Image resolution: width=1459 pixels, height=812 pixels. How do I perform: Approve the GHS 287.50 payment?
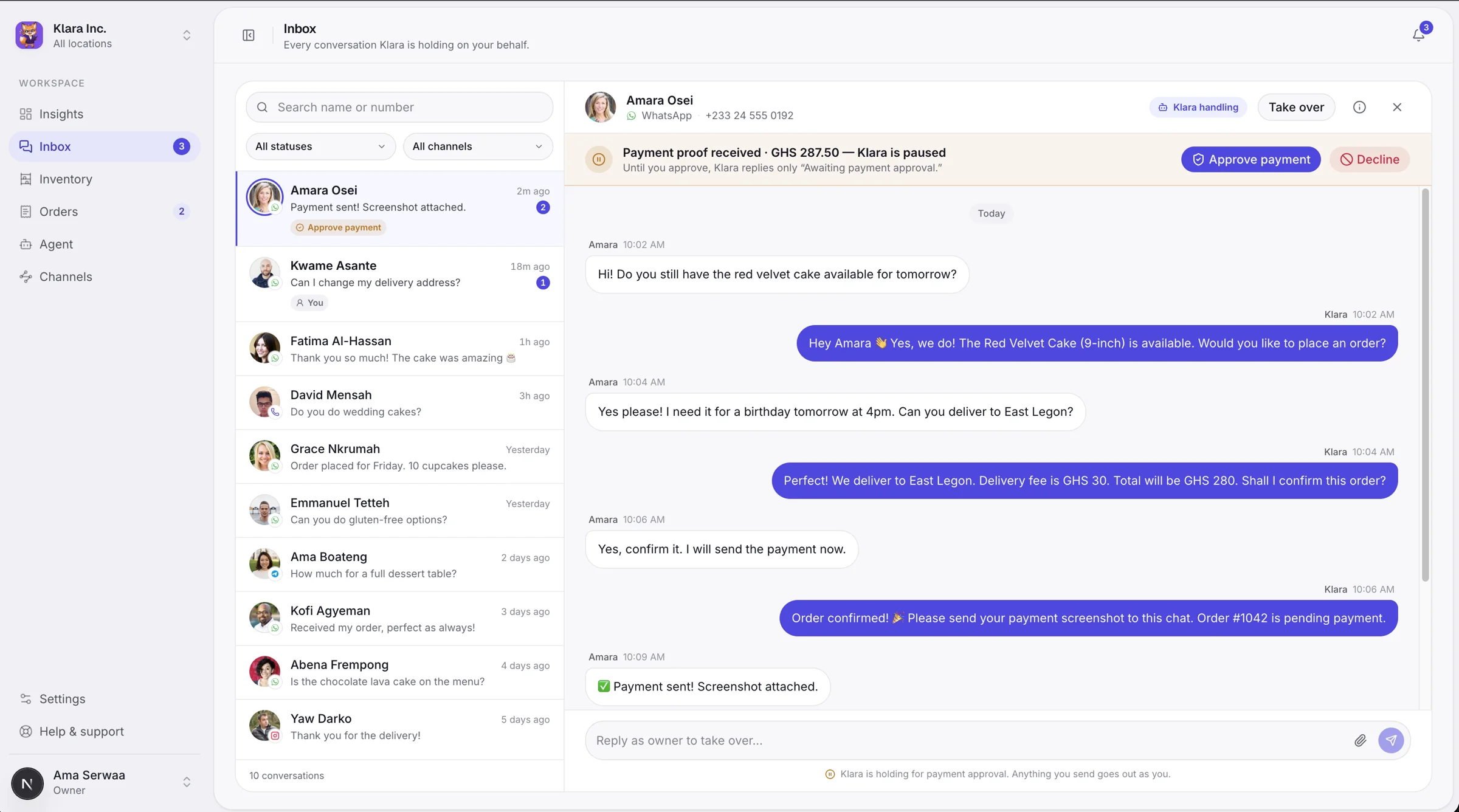(x=1251, y=159)
